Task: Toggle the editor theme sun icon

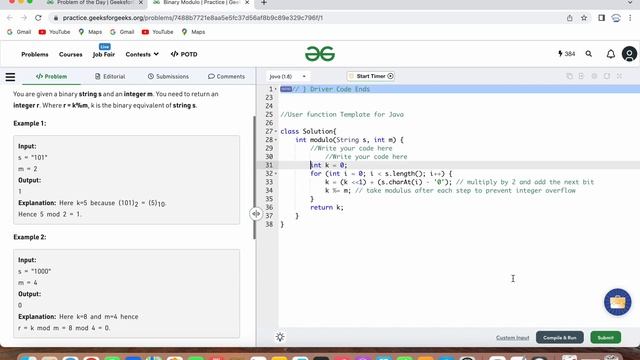Action: [x=280, y=337]
